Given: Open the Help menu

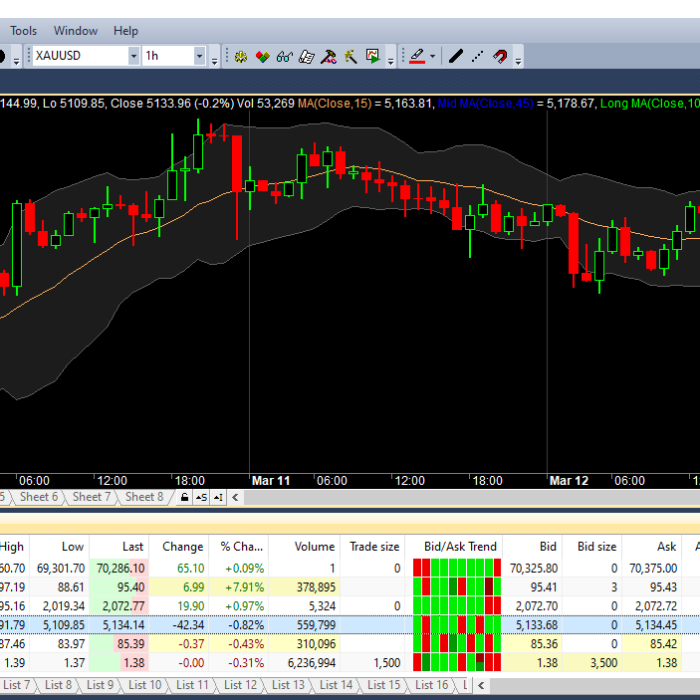Looking at the screenshot, I should click(125, 31).
